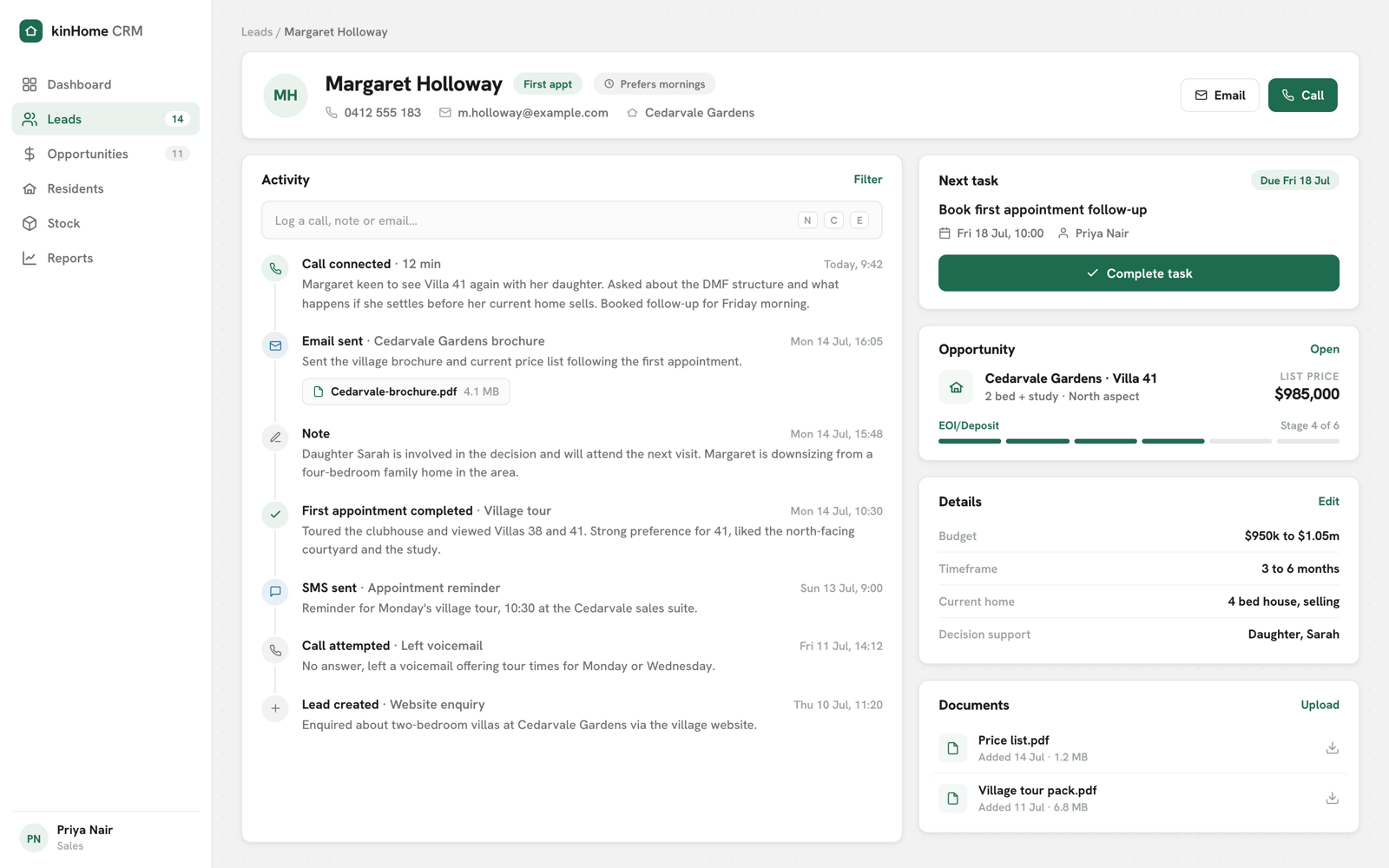Open the Price list.pdf document
The image size is (1389, 868).
[1138, 748]
